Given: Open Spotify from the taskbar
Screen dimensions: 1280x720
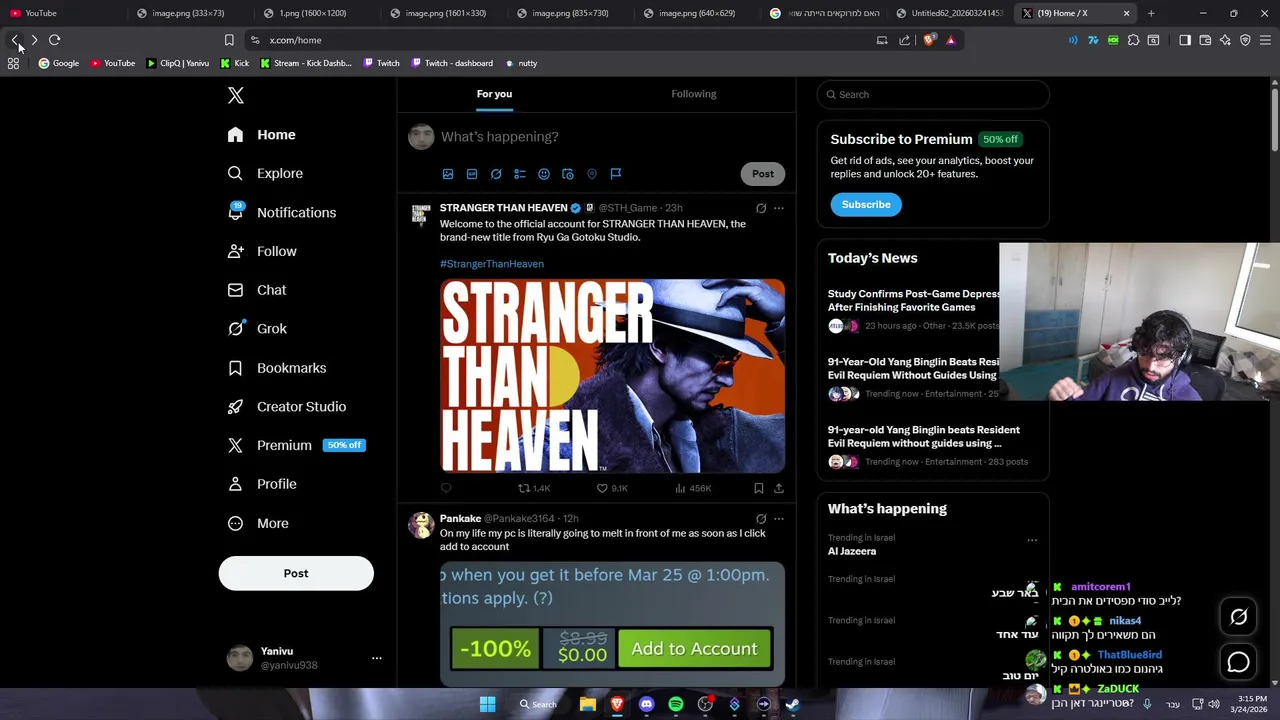Looking at the screenshot, I should click(676, 704).
